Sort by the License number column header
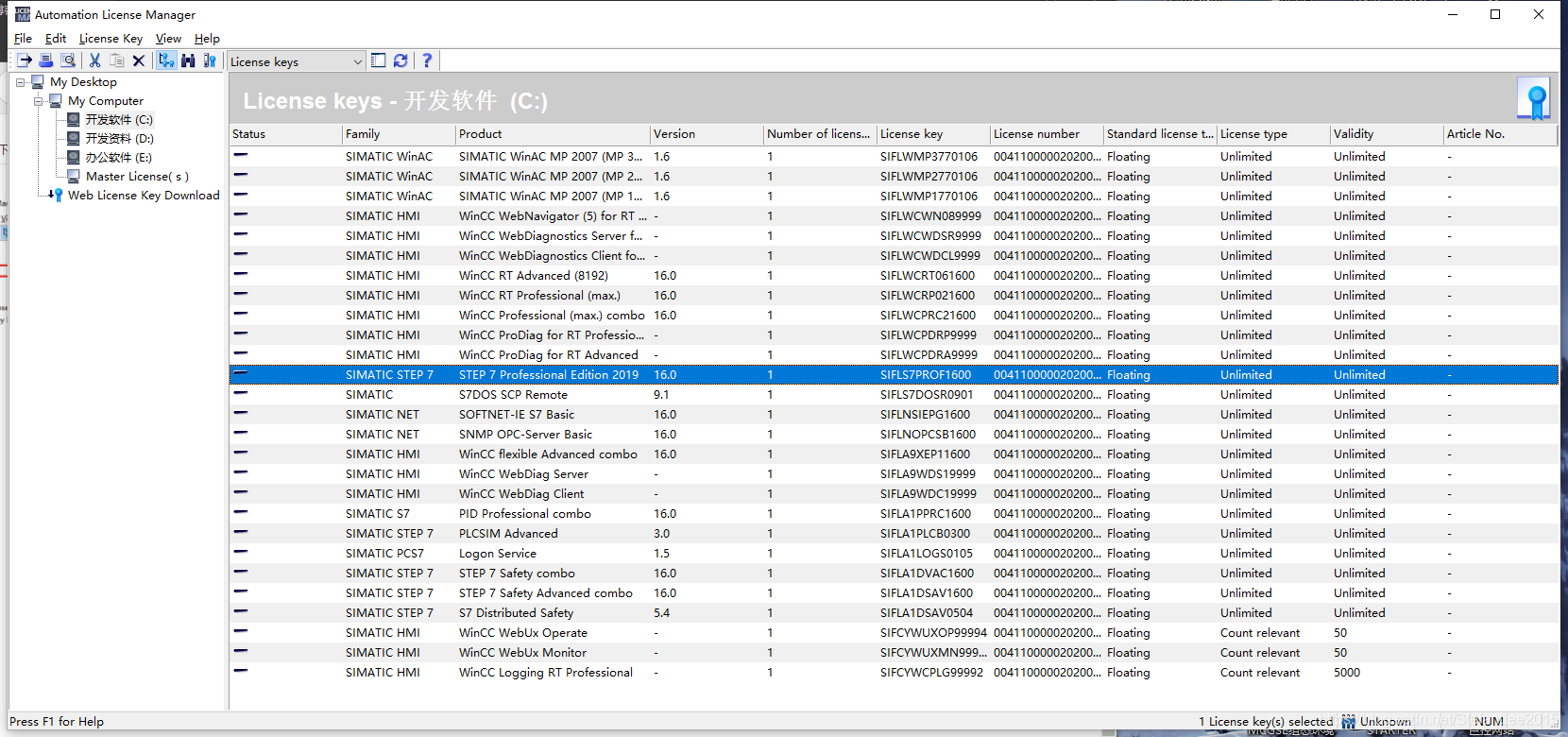This screenshot has width=1568, height=737. [x=1047, y=134]
